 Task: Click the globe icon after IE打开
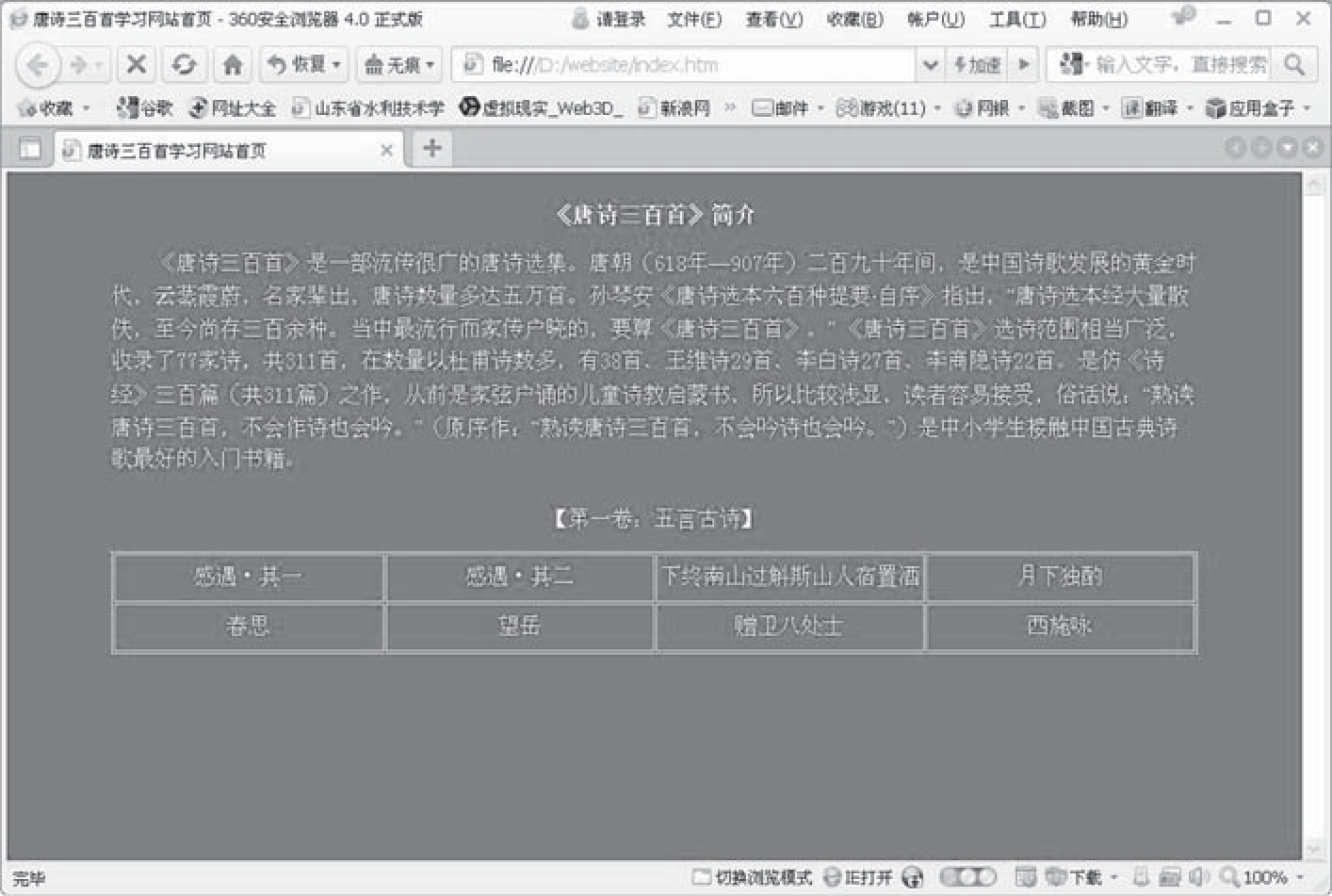[x=912, y=877]
